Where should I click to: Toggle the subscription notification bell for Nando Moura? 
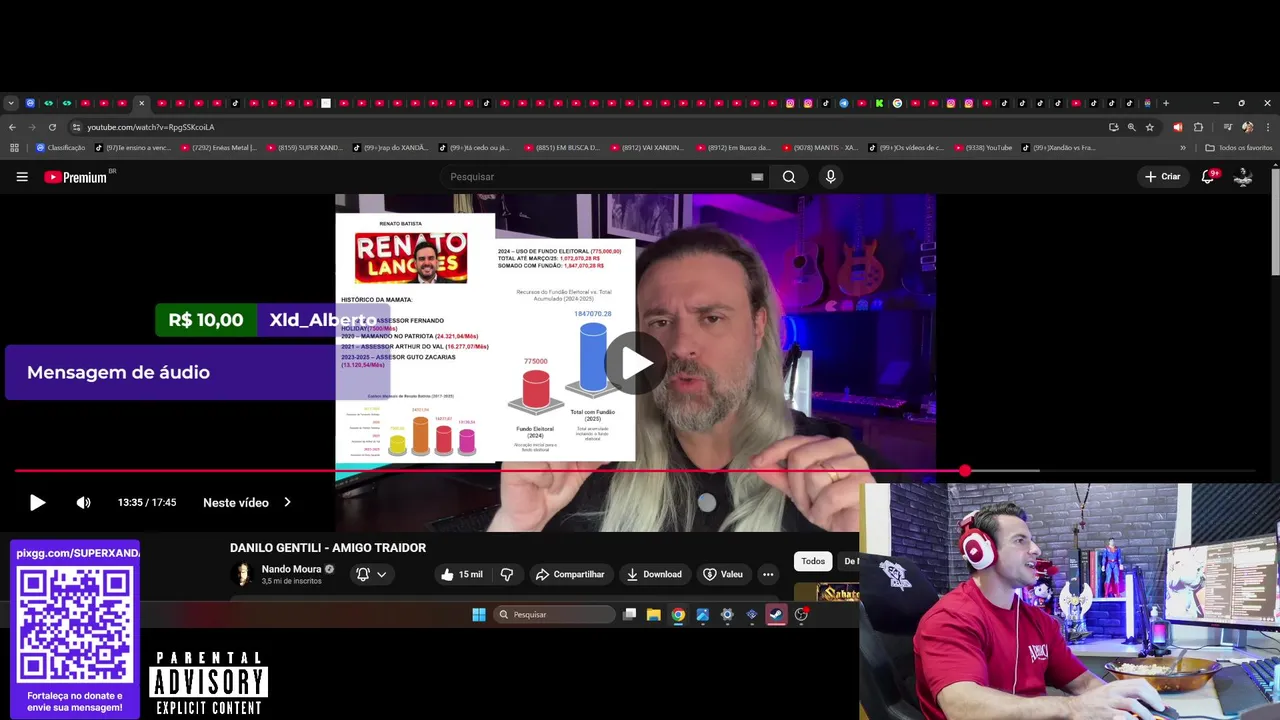[x=363, y=574]
